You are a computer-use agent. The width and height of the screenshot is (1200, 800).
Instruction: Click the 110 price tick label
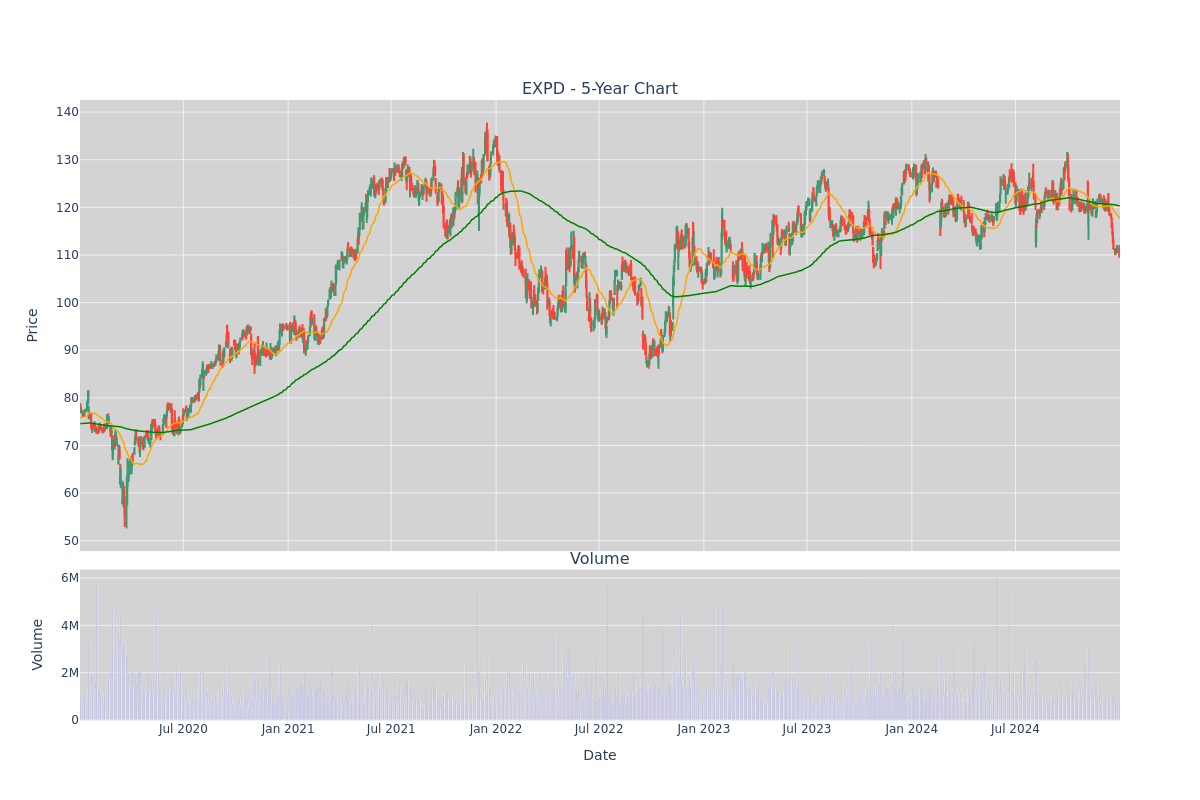pyautogui.click(x=67, y=255)
